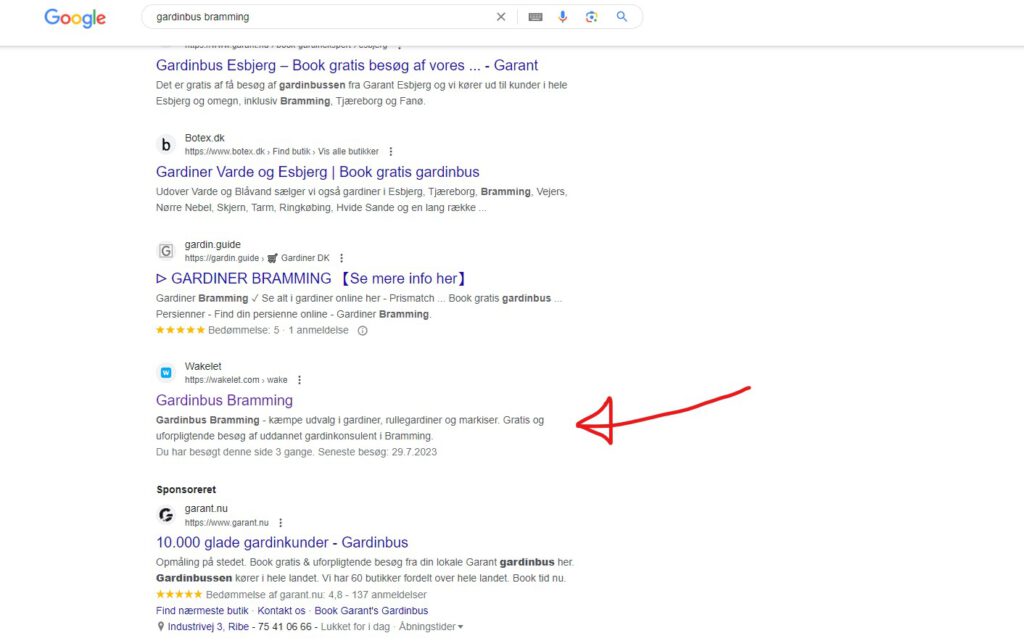Click the Wakelet site favicon

166,373
